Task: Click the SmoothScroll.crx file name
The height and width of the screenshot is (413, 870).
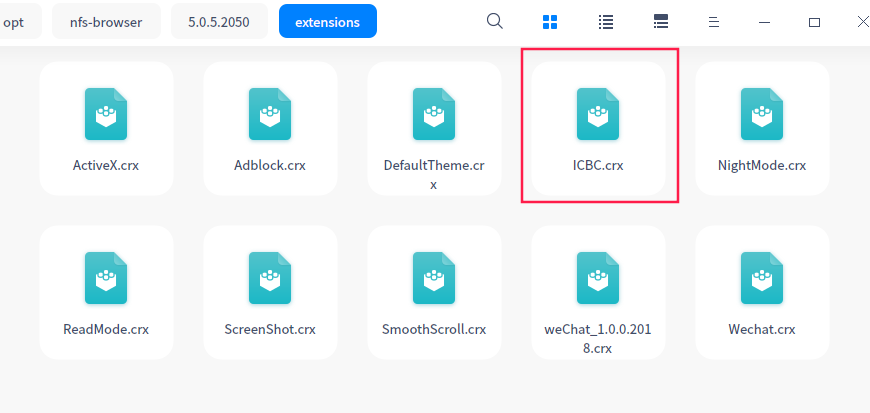Action: click(x=434, y=329)
